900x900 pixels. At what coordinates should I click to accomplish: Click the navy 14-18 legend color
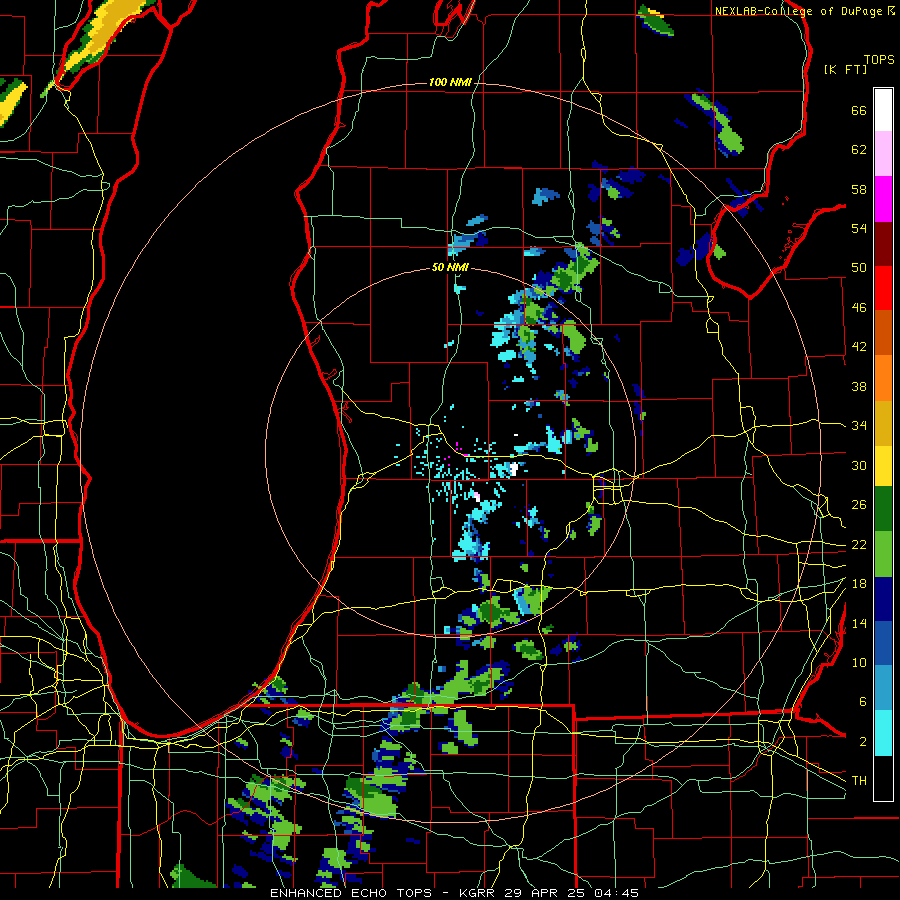(883, 599)
